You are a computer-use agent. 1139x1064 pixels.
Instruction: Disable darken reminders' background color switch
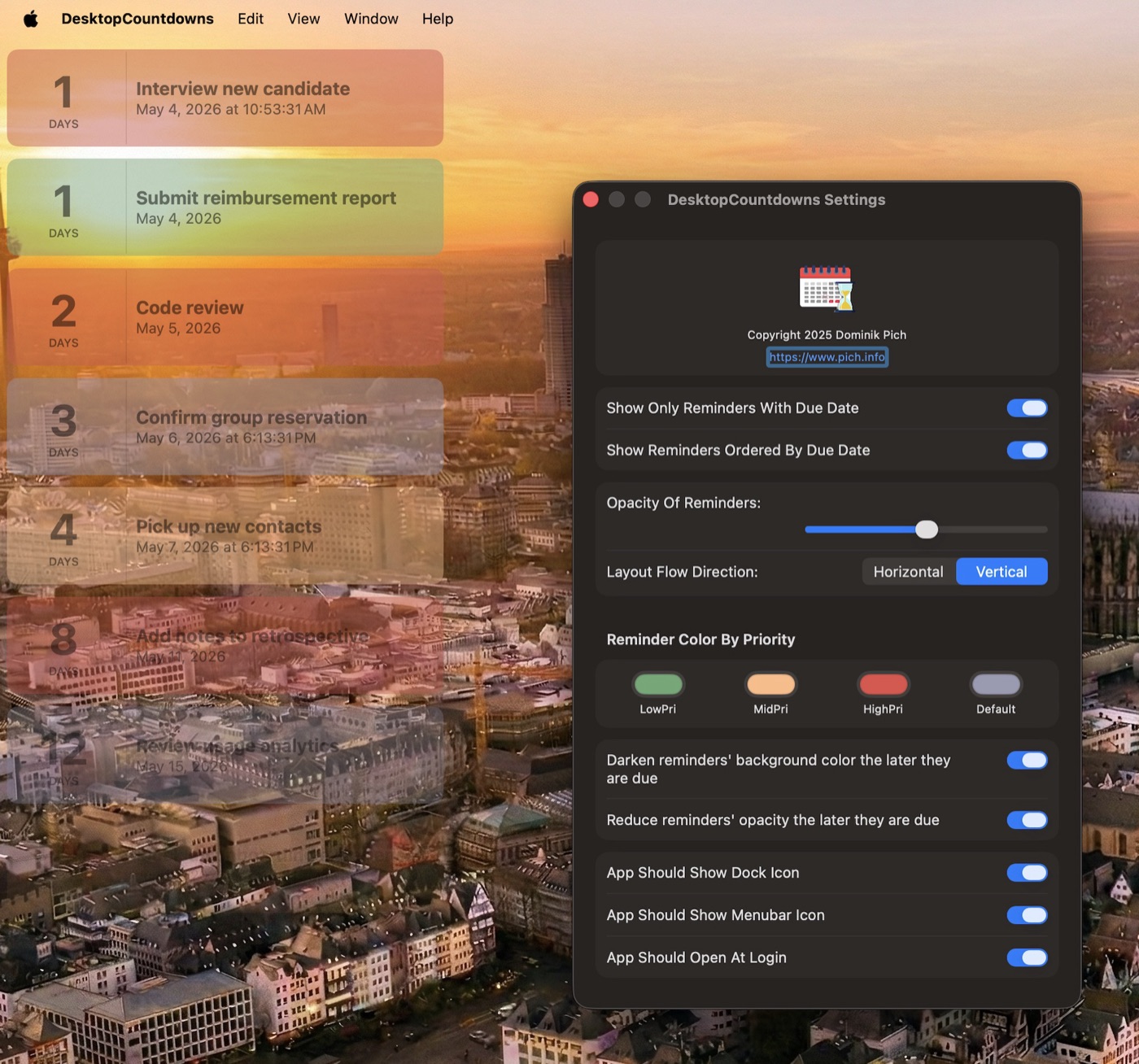click(x=1027, y=761)
